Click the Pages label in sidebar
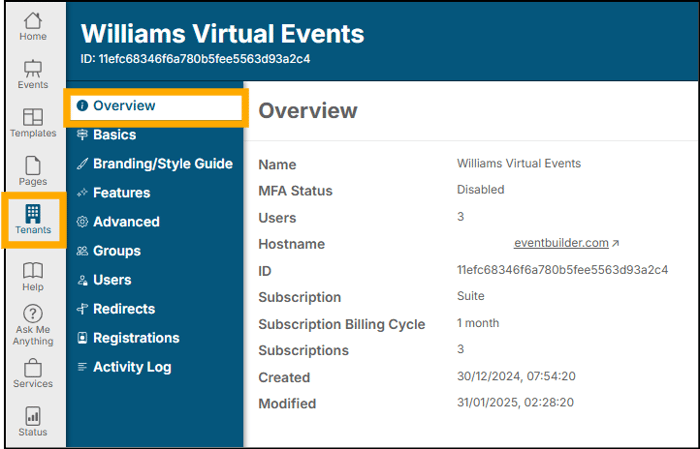The height and width of the screenshot is (449, 700). pyautogui.click(x=33, y=182)
